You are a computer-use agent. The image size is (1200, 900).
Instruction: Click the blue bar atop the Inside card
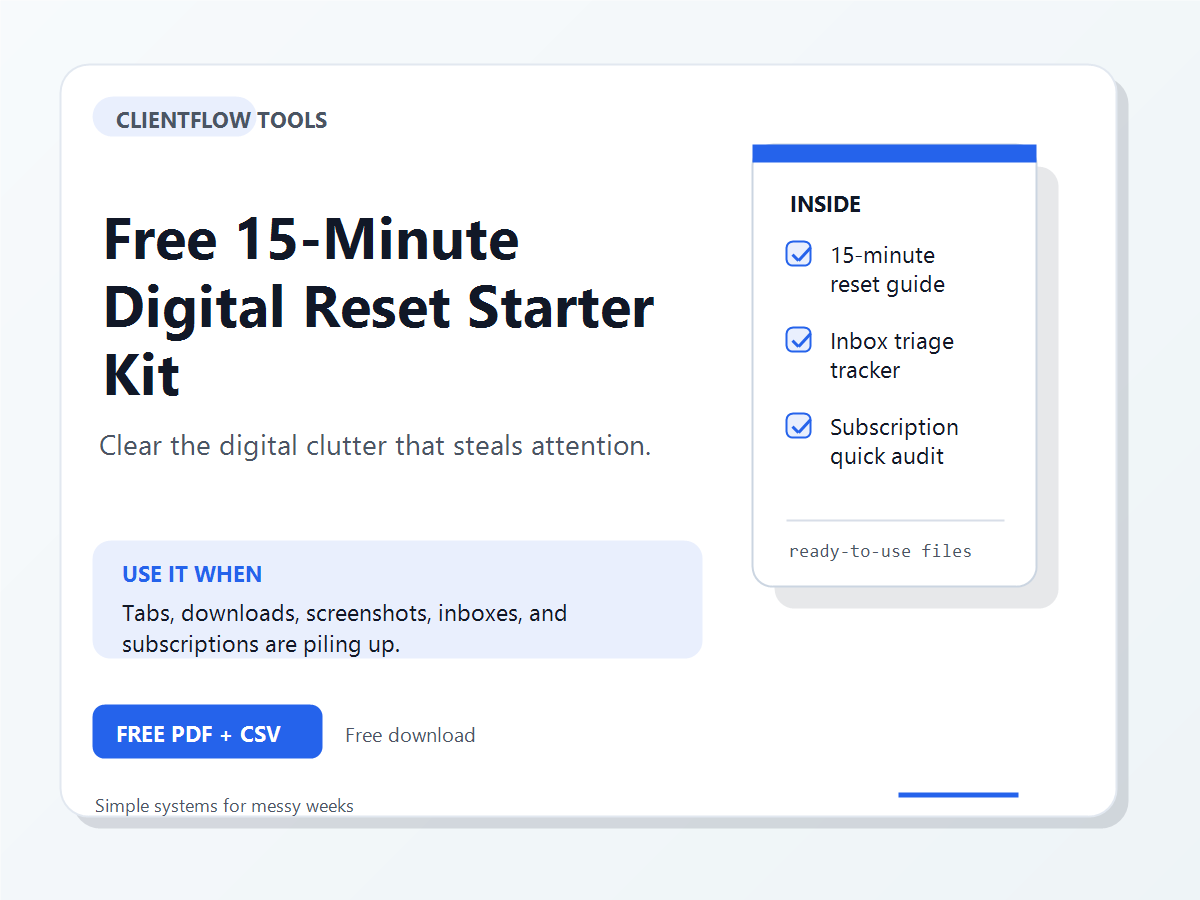894,153
